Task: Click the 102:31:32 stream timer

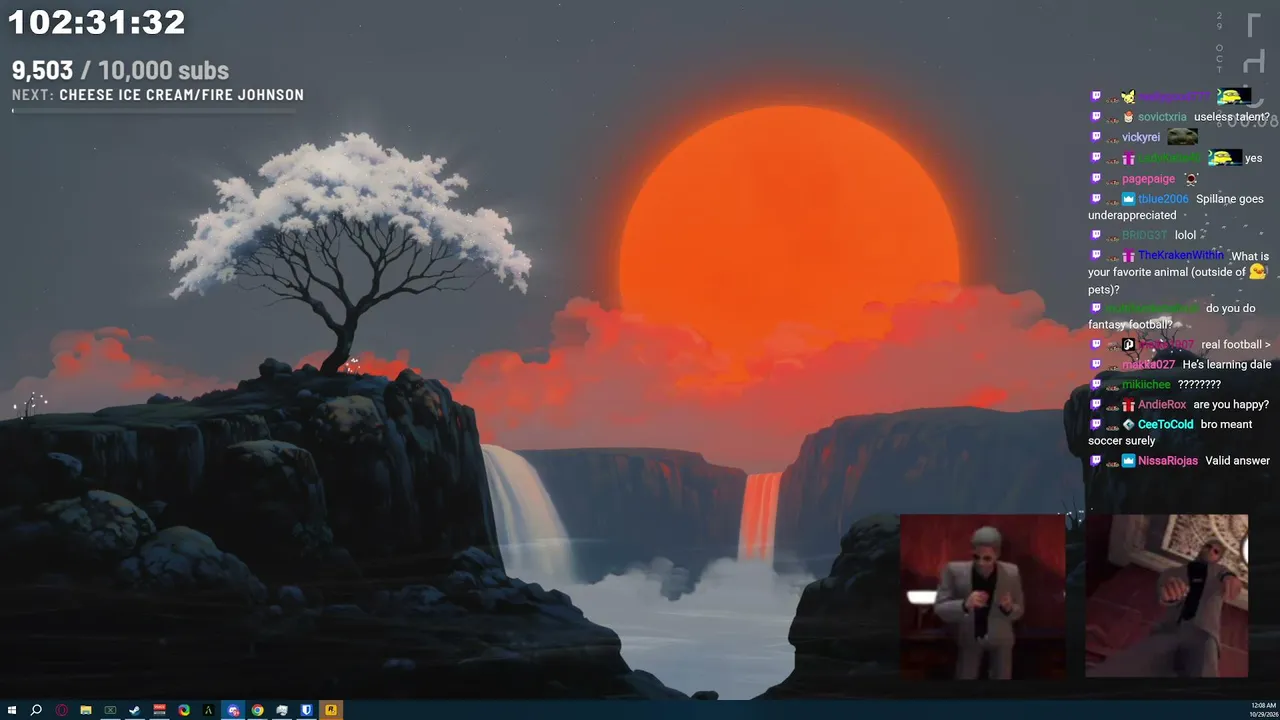Action: (x=97, y=23)
